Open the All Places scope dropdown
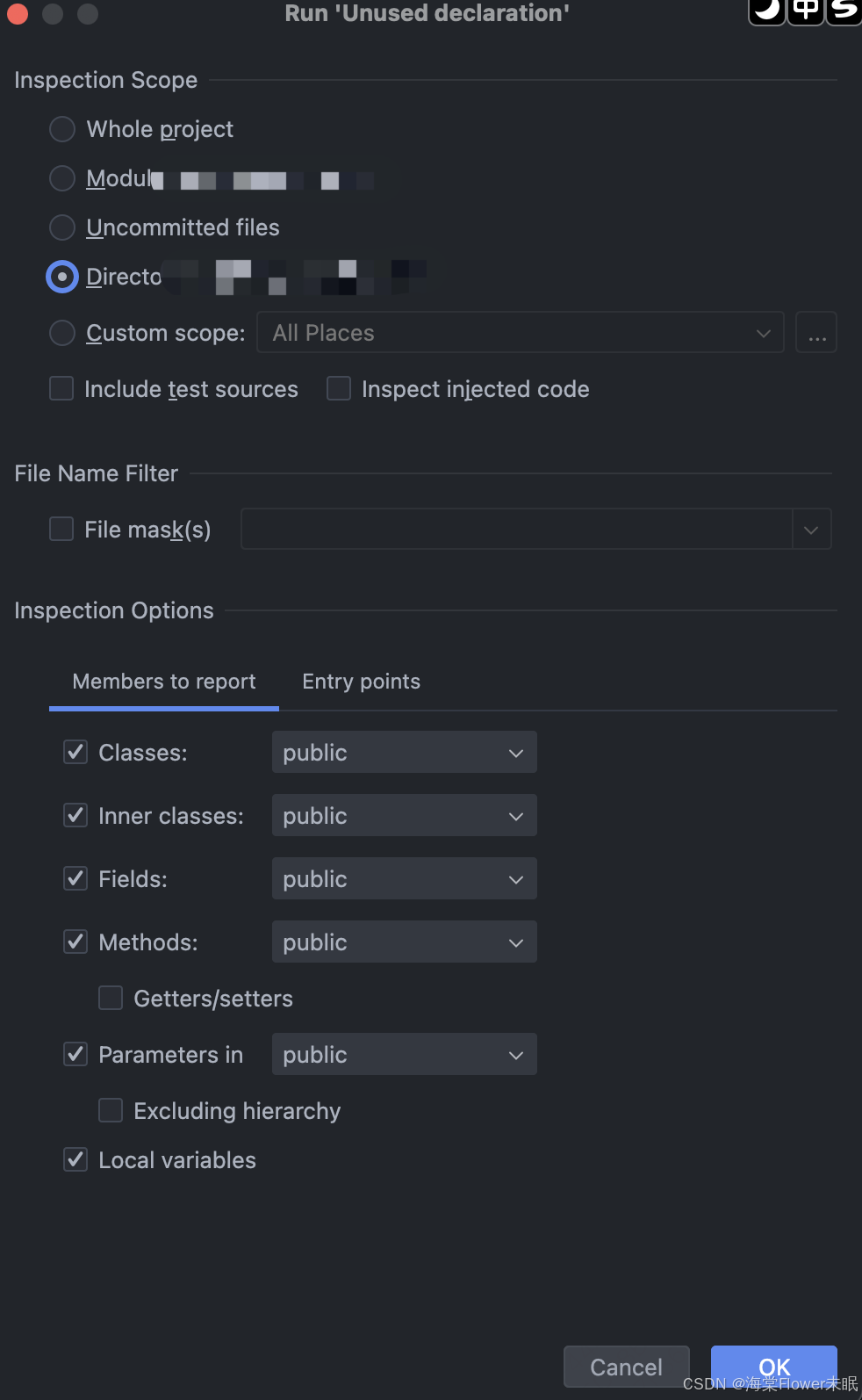Viewport: 862px width, 1400px height. point(520,333)
